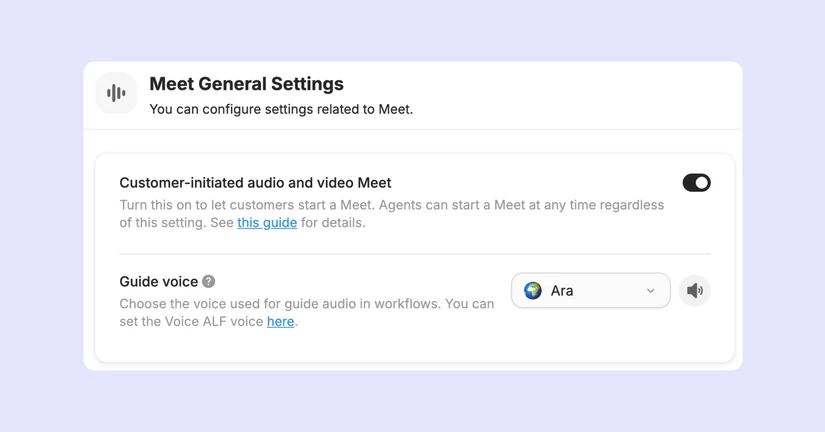Disable customer-initiated audio and video Meet
The height and width of the screenshot is (432, 825).
pos(697,183)
